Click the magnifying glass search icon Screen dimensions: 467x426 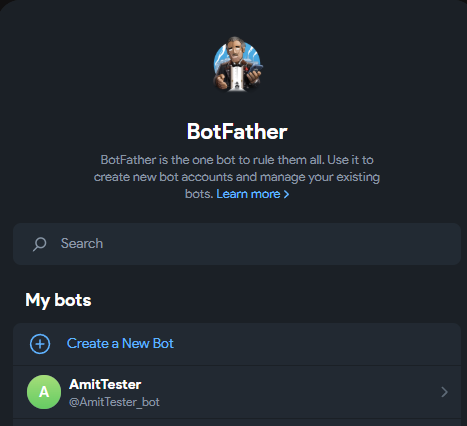[40, 244]
